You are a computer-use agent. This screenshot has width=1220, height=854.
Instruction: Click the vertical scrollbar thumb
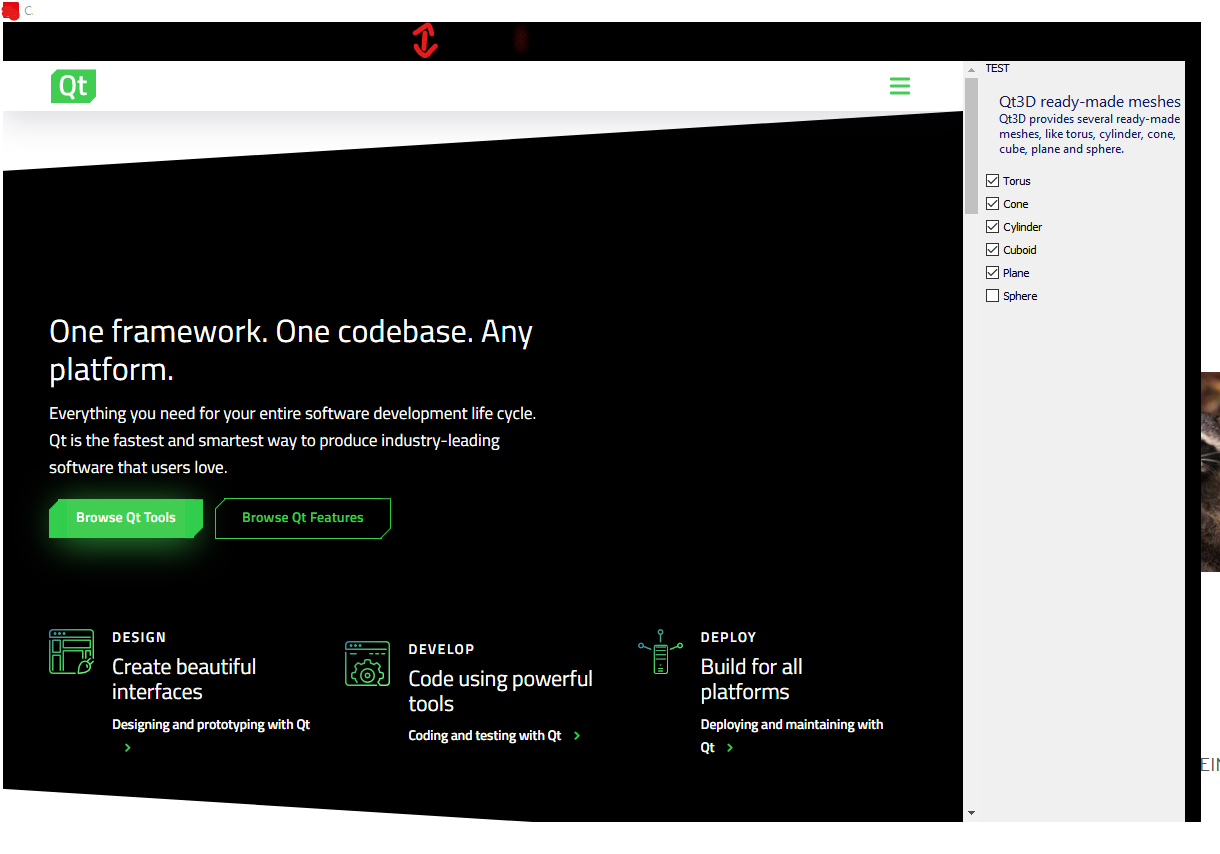coord(971,145)
